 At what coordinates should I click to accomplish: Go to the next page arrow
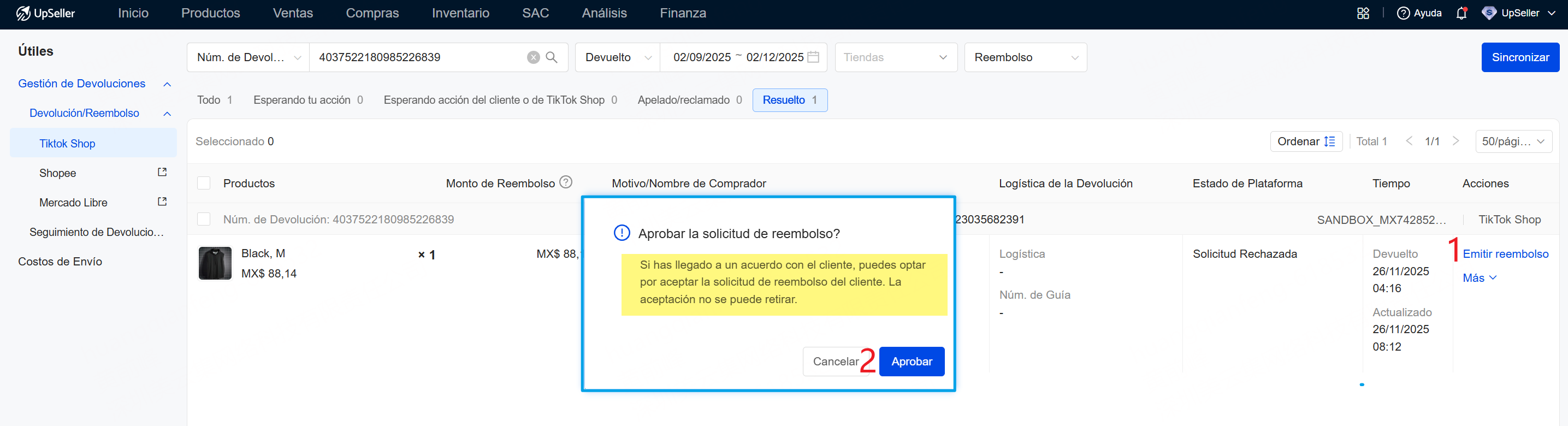point(1456,141)
